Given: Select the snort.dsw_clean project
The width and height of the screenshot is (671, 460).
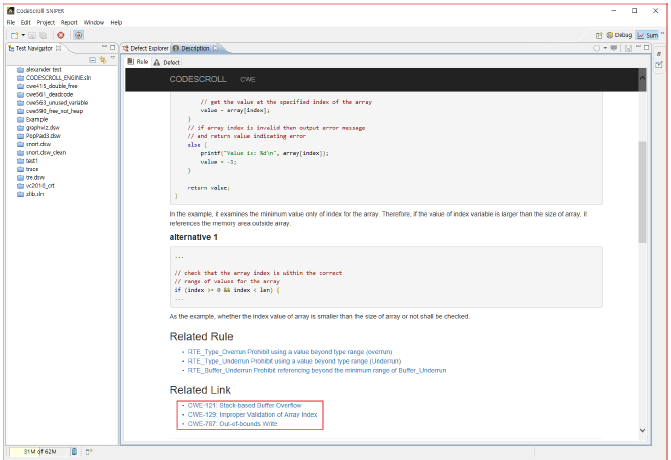Looking at the screenshot, I should click(x=42, y=152).
